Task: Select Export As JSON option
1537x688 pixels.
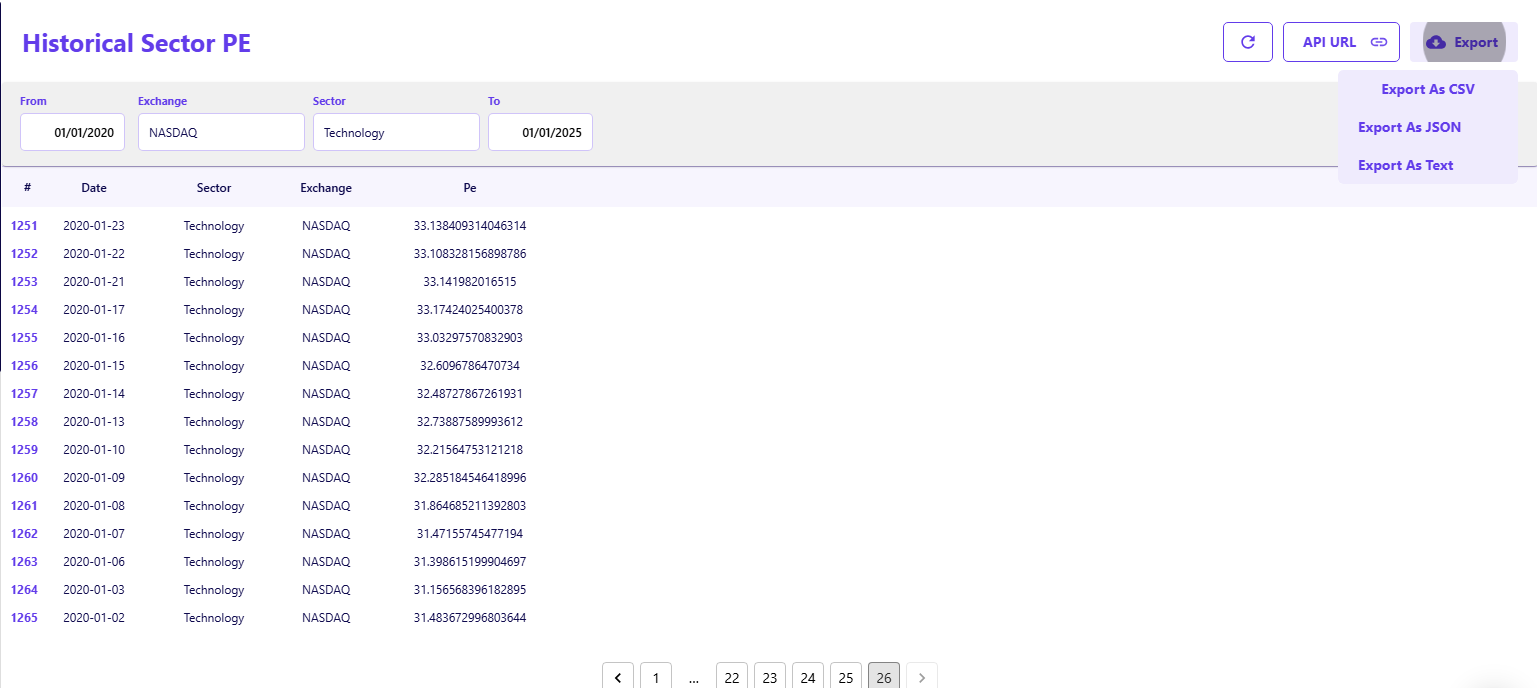Action: coord(1409,127)
